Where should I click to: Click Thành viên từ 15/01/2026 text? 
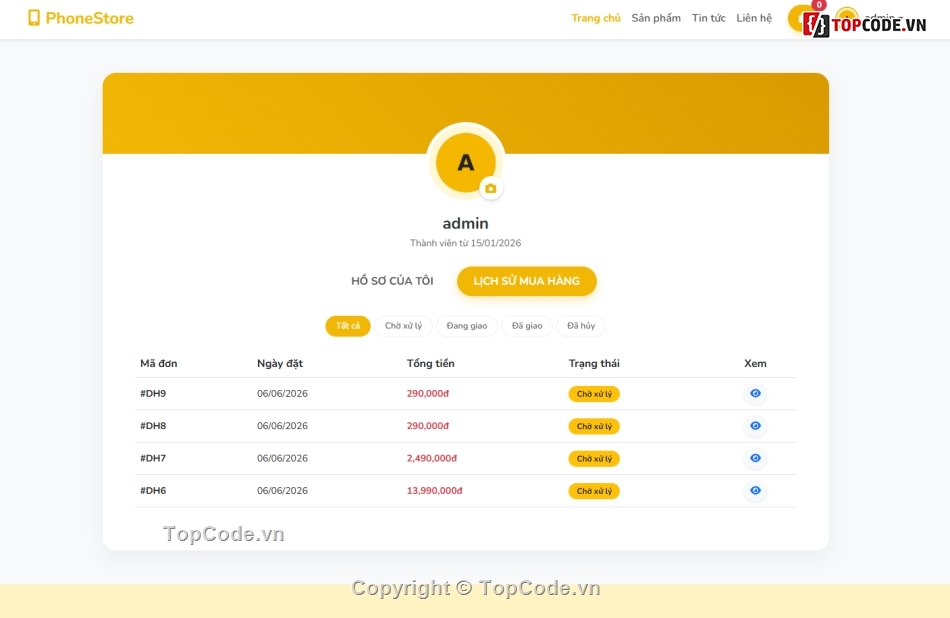(465, 243)
